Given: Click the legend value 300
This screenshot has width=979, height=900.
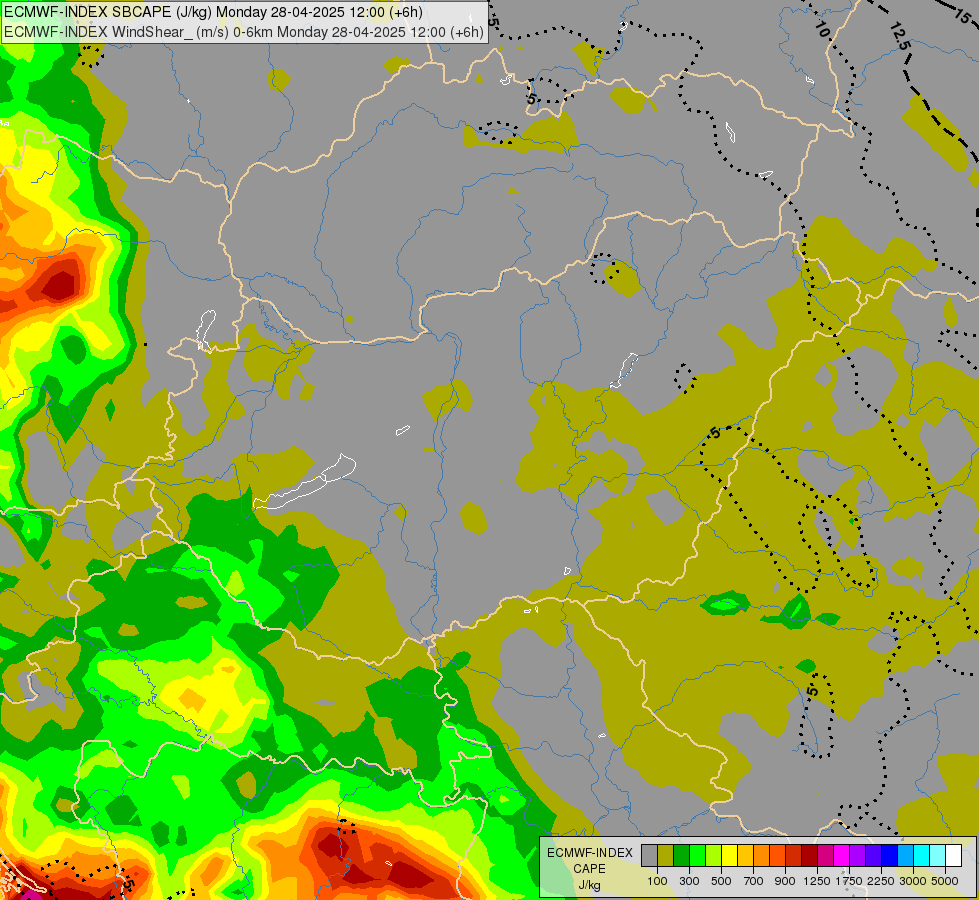Looking at the screenshot, I should coord(689,881).
